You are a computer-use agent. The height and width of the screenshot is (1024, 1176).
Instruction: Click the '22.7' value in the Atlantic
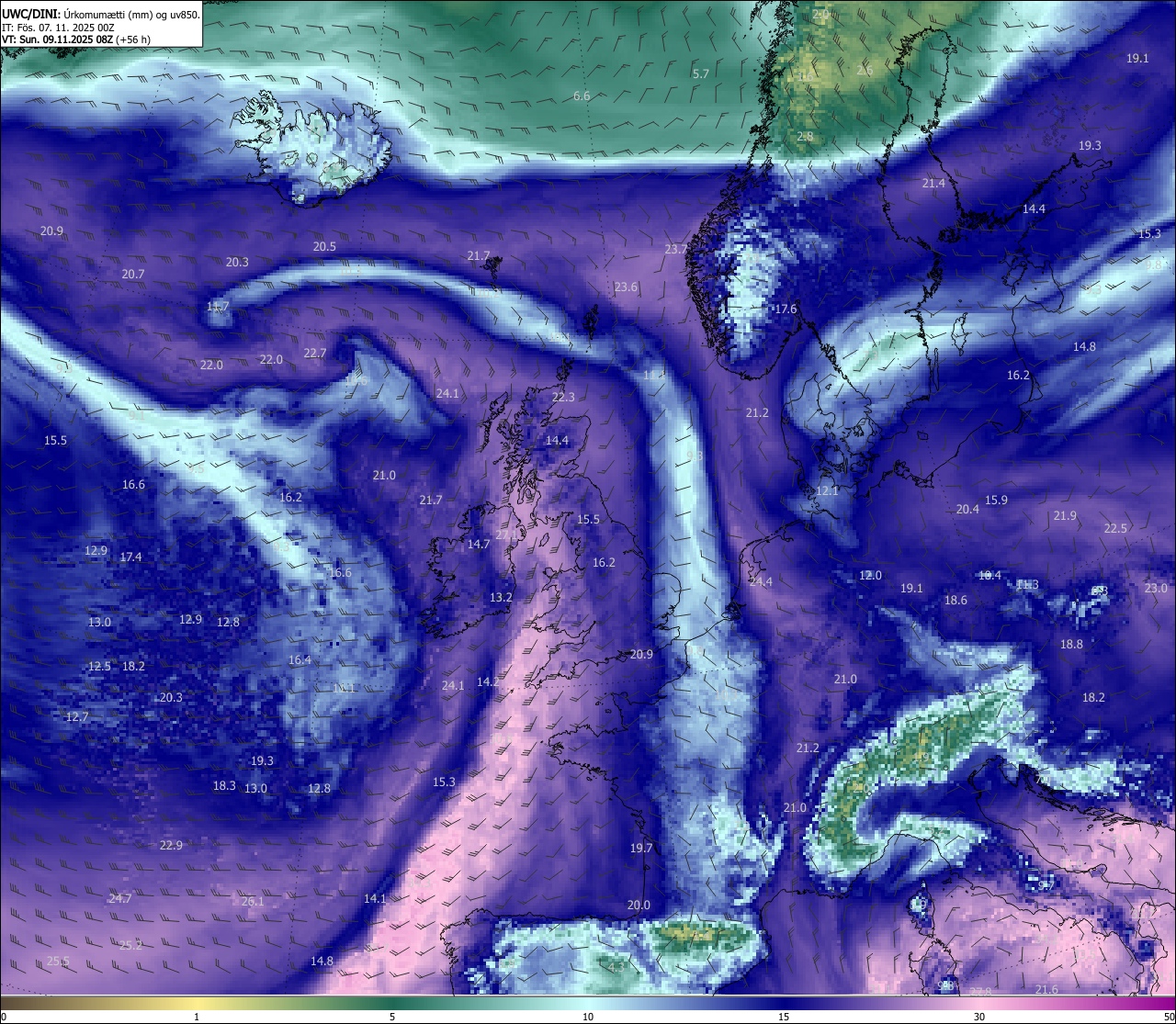click(314, 354)
